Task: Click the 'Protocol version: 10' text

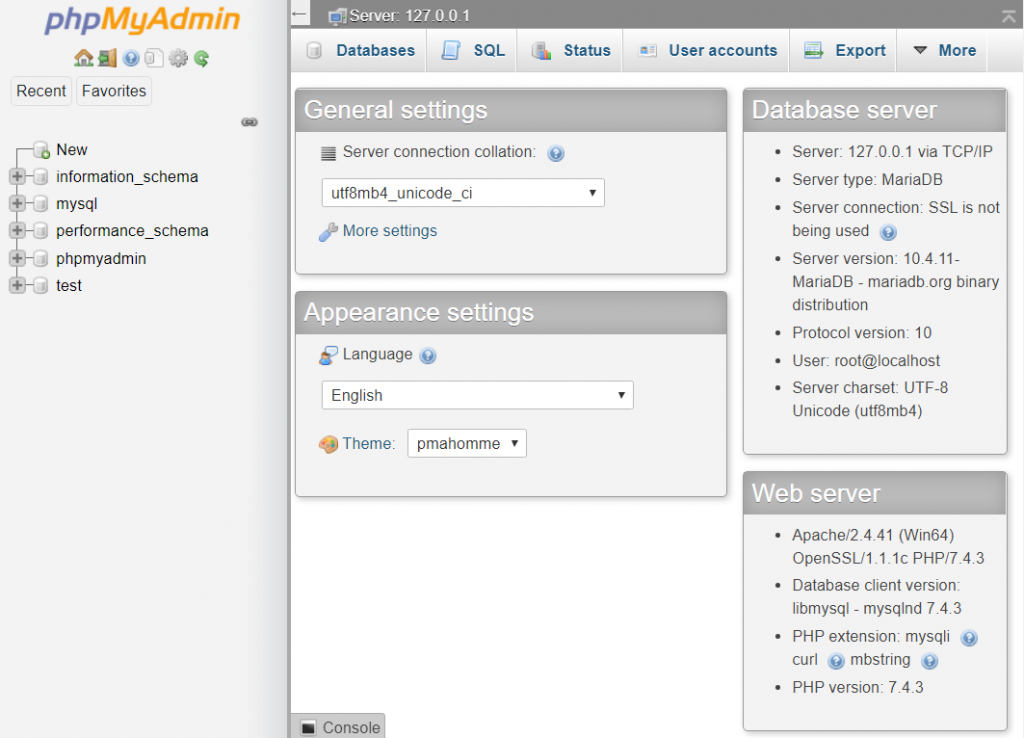Action: click(862, 333)
